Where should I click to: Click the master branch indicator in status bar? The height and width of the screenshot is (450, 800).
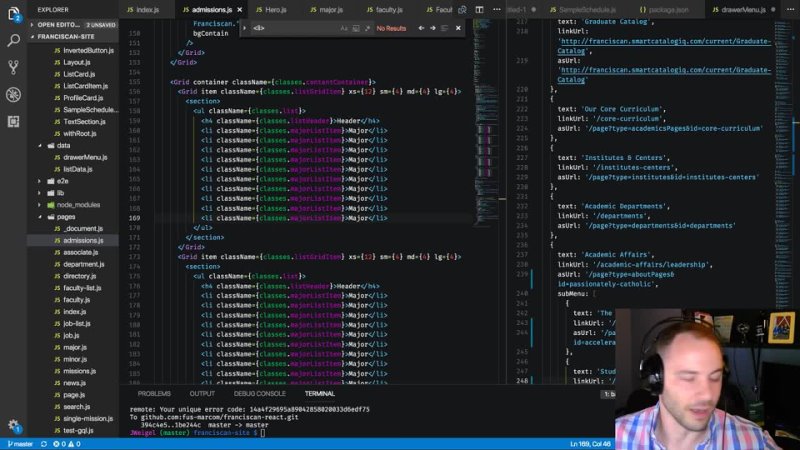20,444
